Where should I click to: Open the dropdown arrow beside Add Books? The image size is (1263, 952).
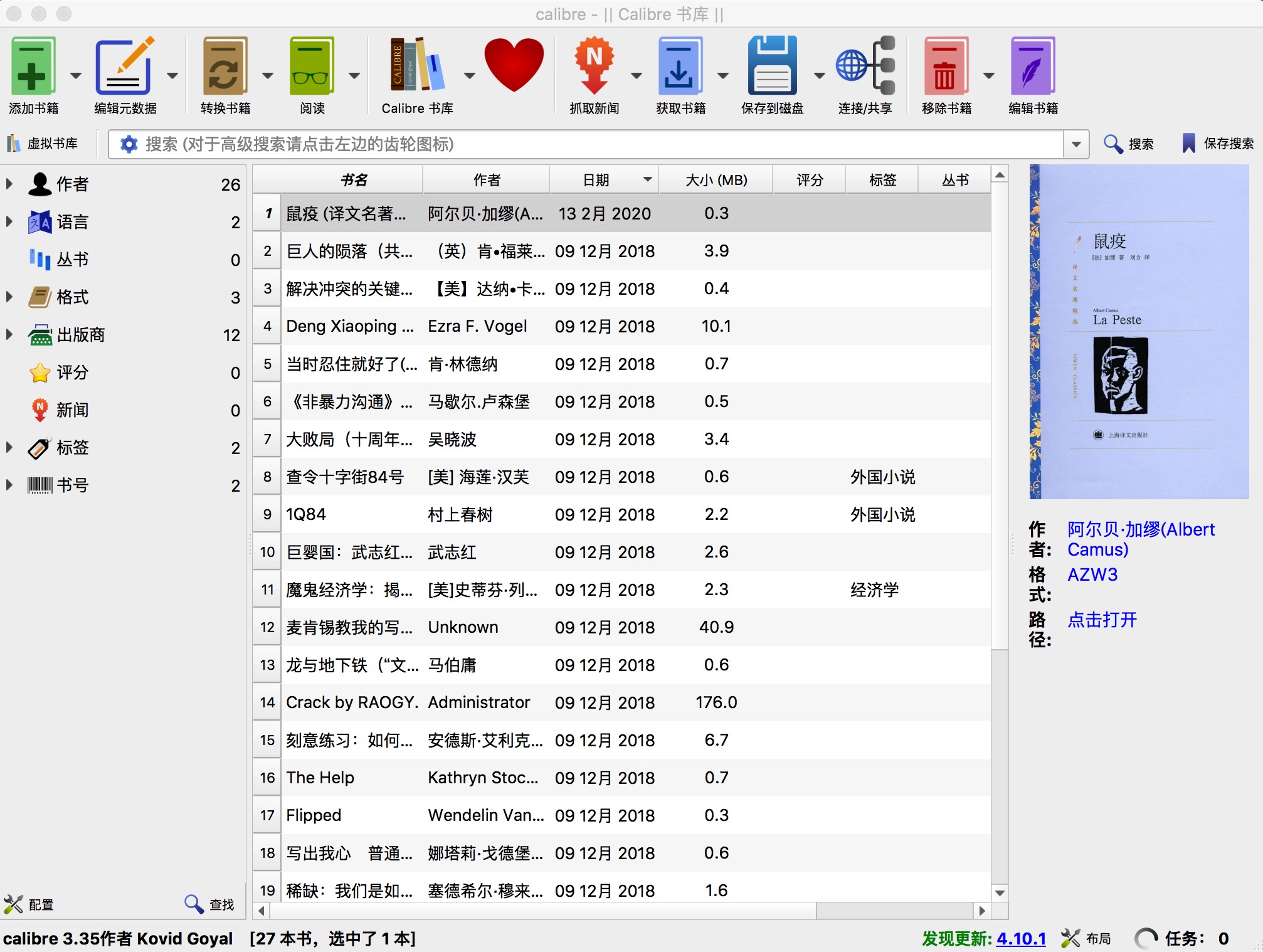(76, 75)
